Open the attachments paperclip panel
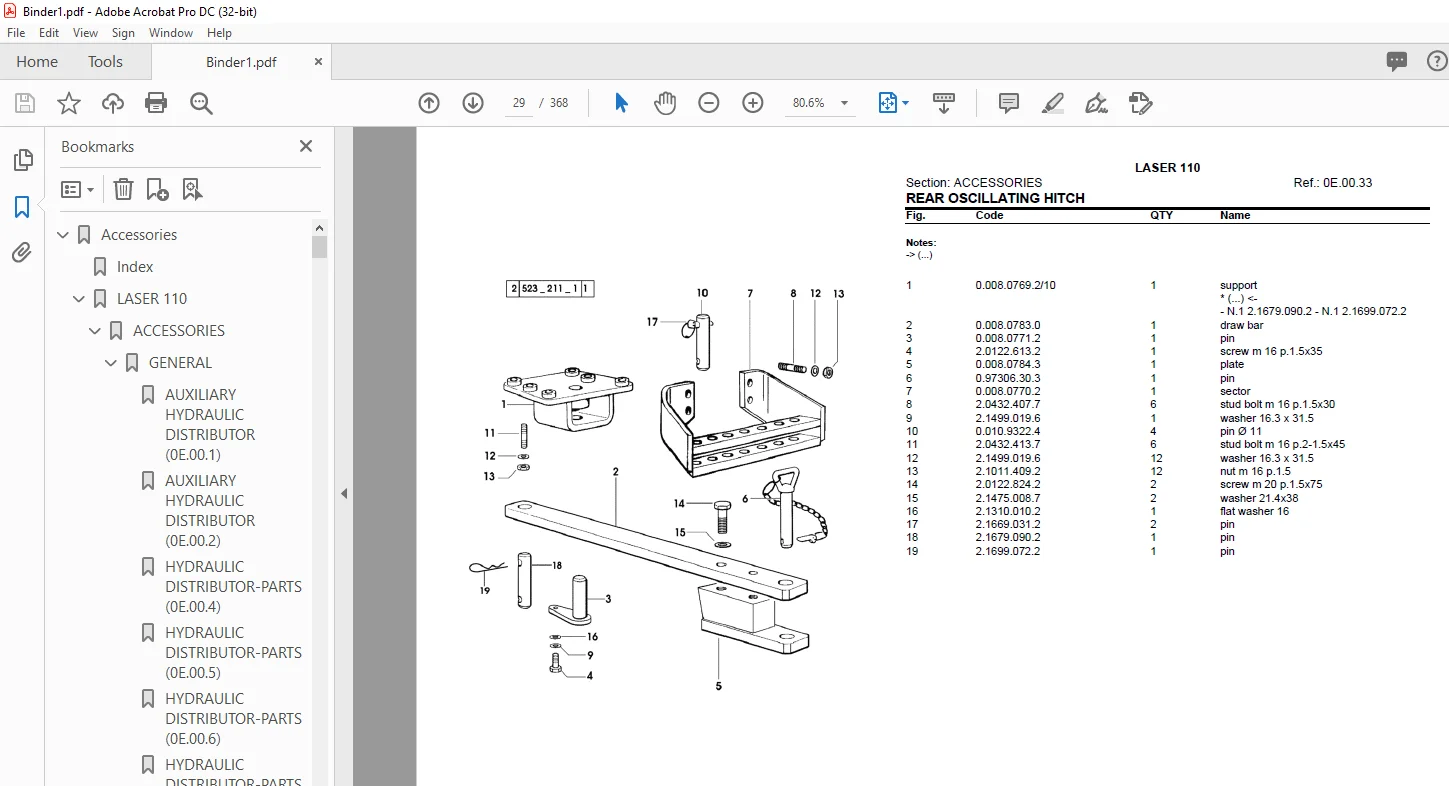 [x=22, y=253]
